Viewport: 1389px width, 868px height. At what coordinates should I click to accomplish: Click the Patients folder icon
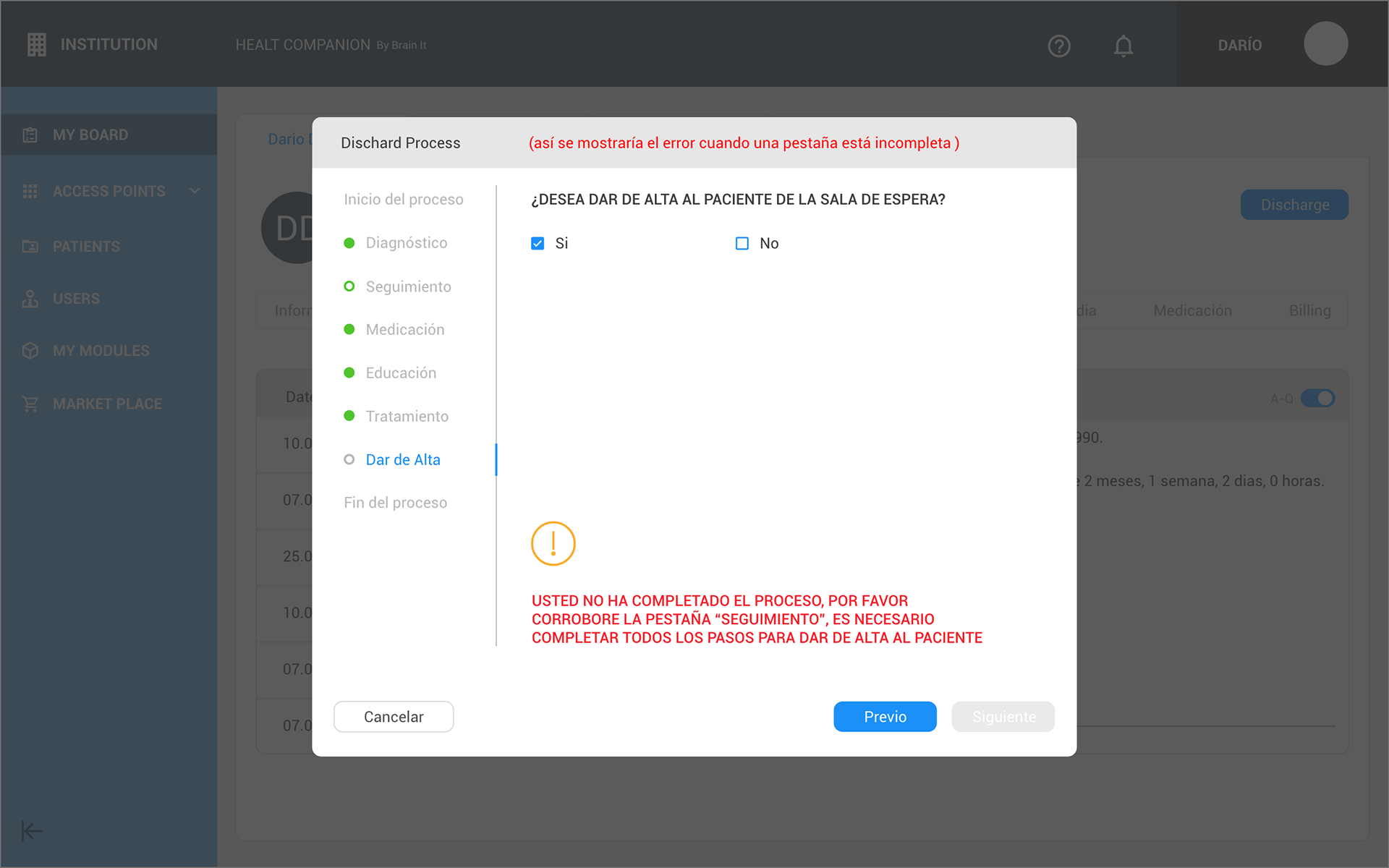coord(30,247)
